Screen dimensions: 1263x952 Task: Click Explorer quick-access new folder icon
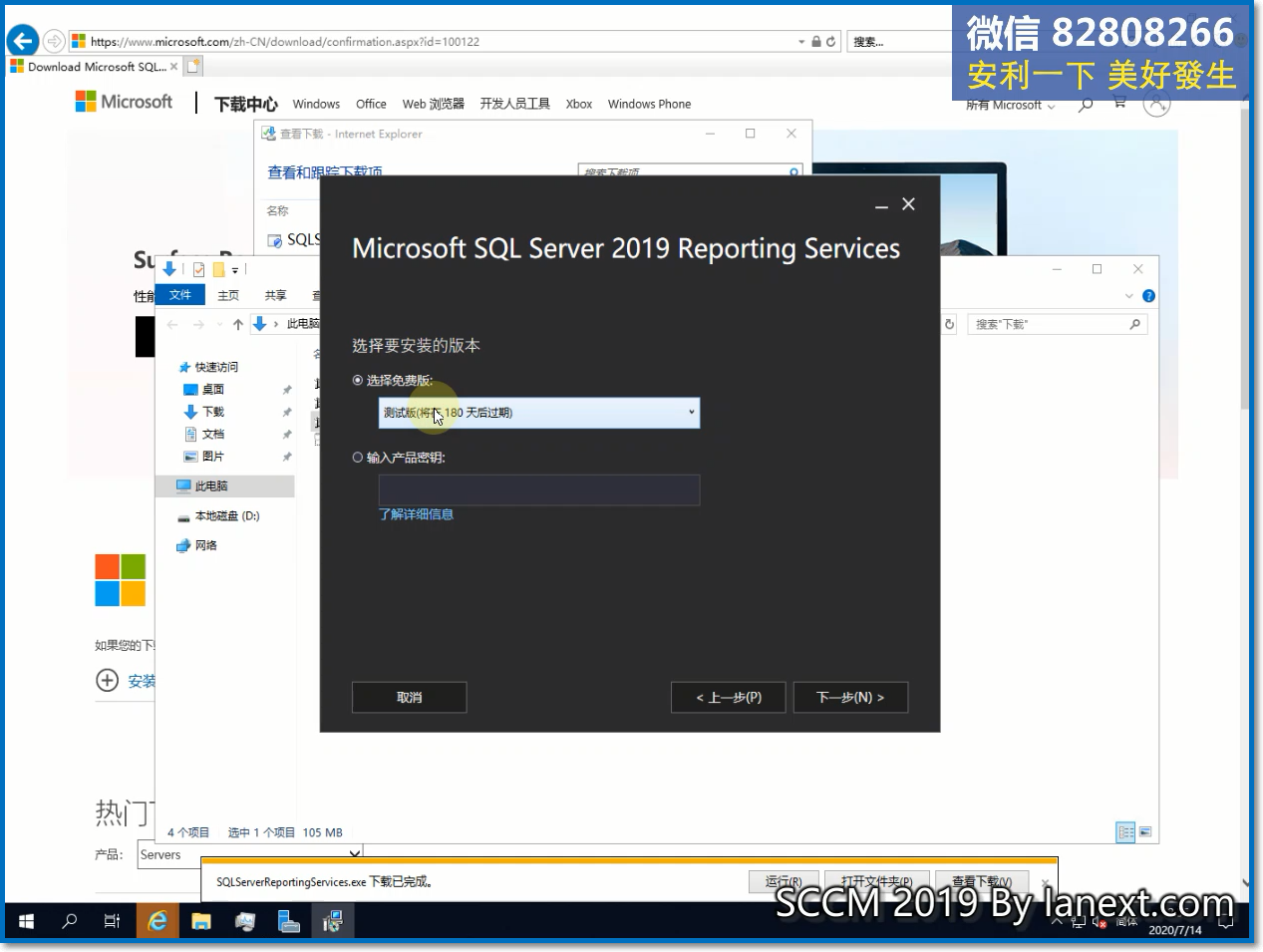[x=218, y=269]
